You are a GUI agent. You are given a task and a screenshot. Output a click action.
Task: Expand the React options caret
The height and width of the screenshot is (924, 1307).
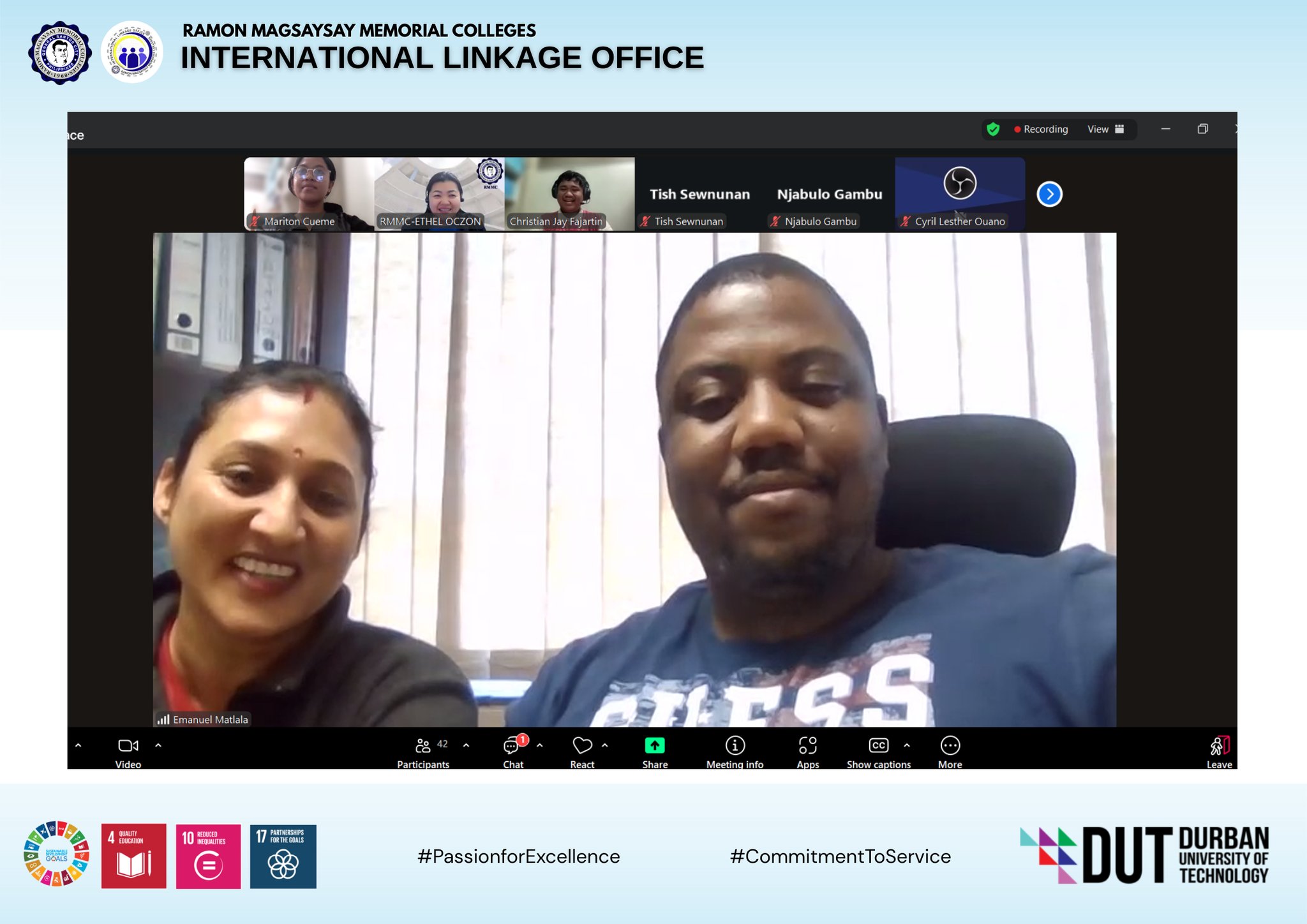coord(605,745)
